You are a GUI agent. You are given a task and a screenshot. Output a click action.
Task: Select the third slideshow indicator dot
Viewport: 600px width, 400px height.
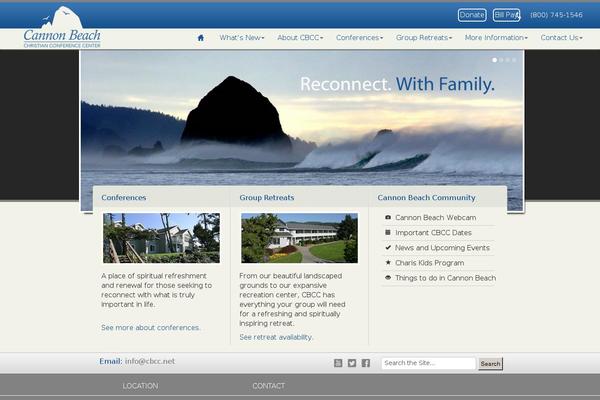tap(508, 60)
